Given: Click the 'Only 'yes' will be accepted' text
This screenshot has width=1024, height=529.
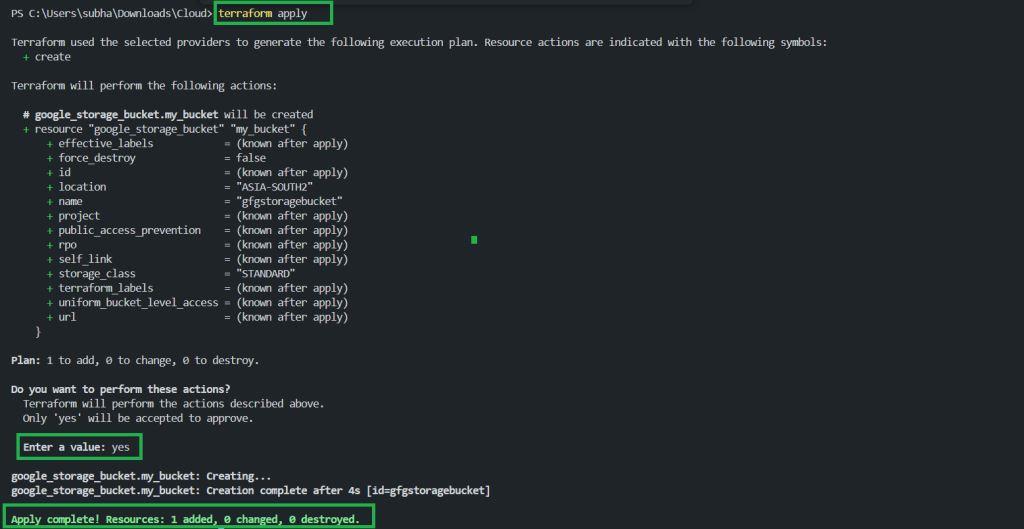Looking at the screenshot, I should pos(138,418).
